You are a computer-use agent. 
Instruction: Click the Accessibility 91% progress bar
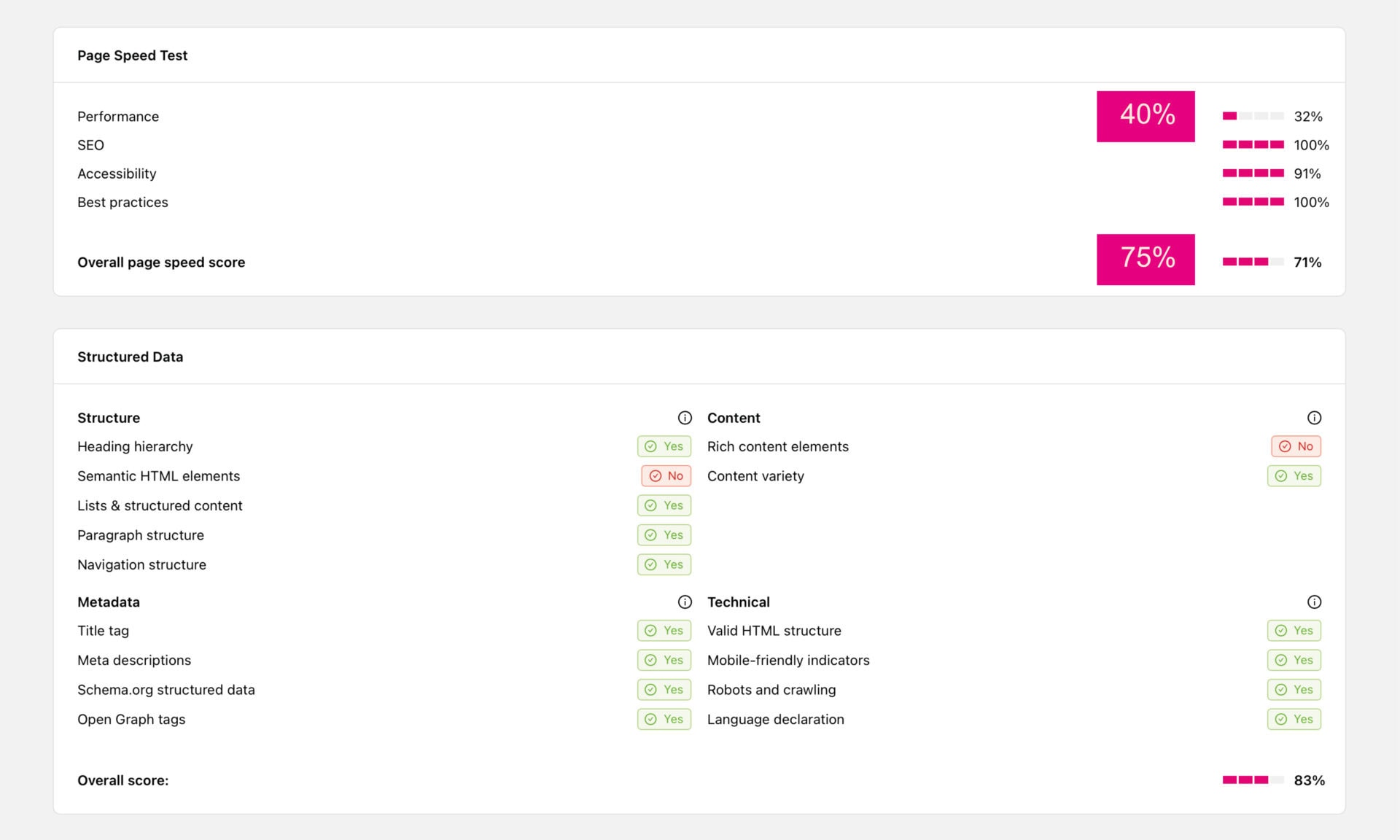(x=1253, y=174)
